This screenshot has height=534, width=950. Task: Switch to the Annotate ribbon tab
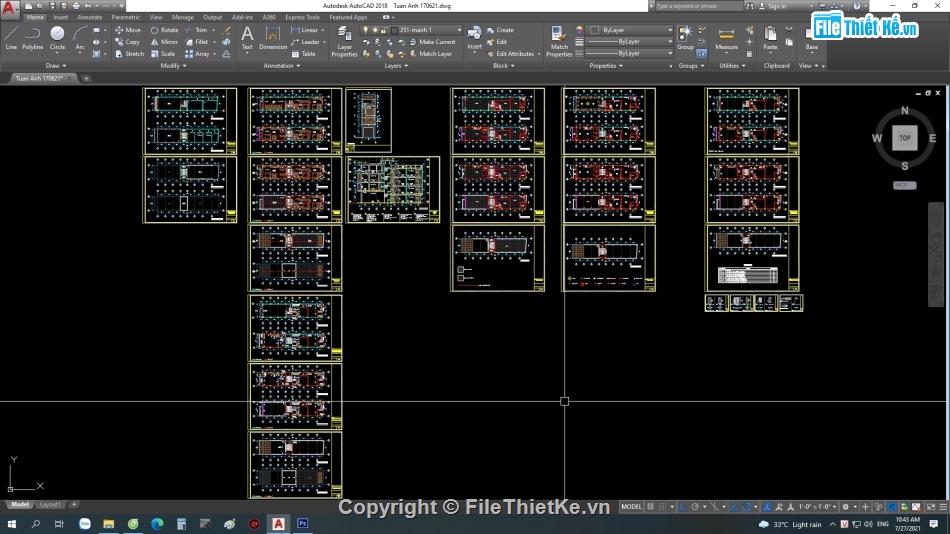89,18
